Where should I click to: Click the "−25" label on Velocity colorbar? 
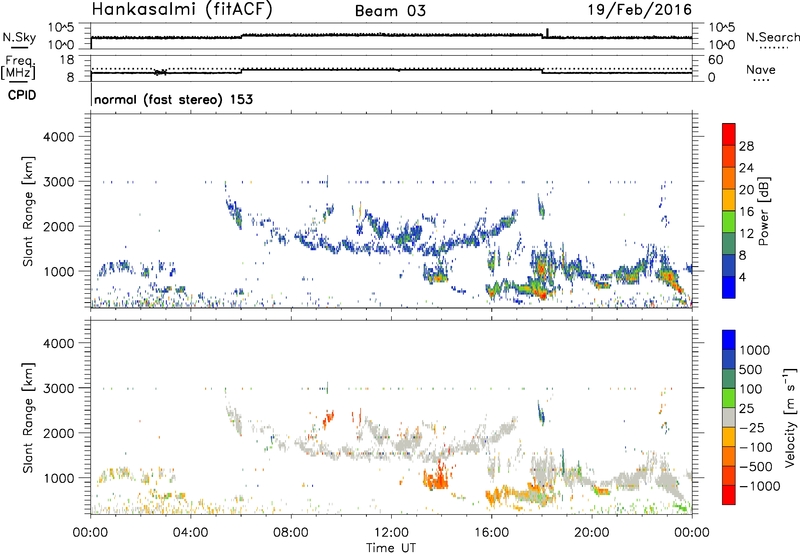click(752, 427)
